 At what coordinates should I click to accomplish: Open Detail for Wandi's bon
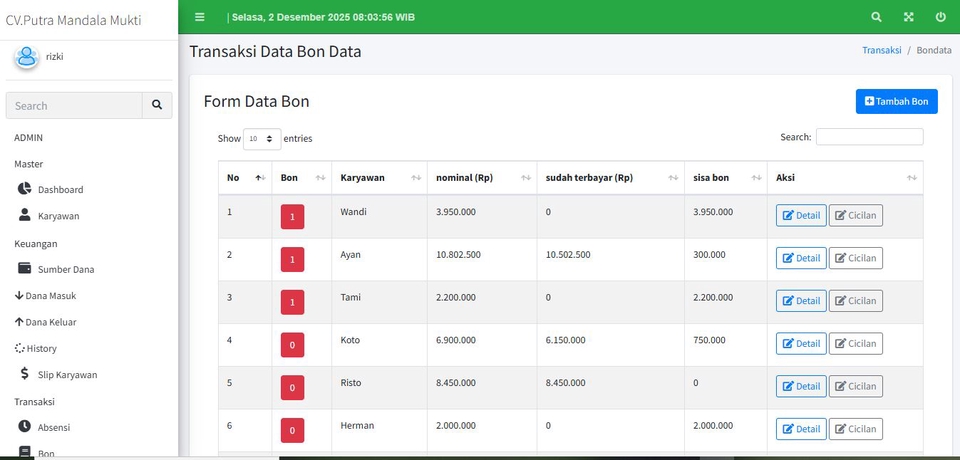[x=801, y=215]
